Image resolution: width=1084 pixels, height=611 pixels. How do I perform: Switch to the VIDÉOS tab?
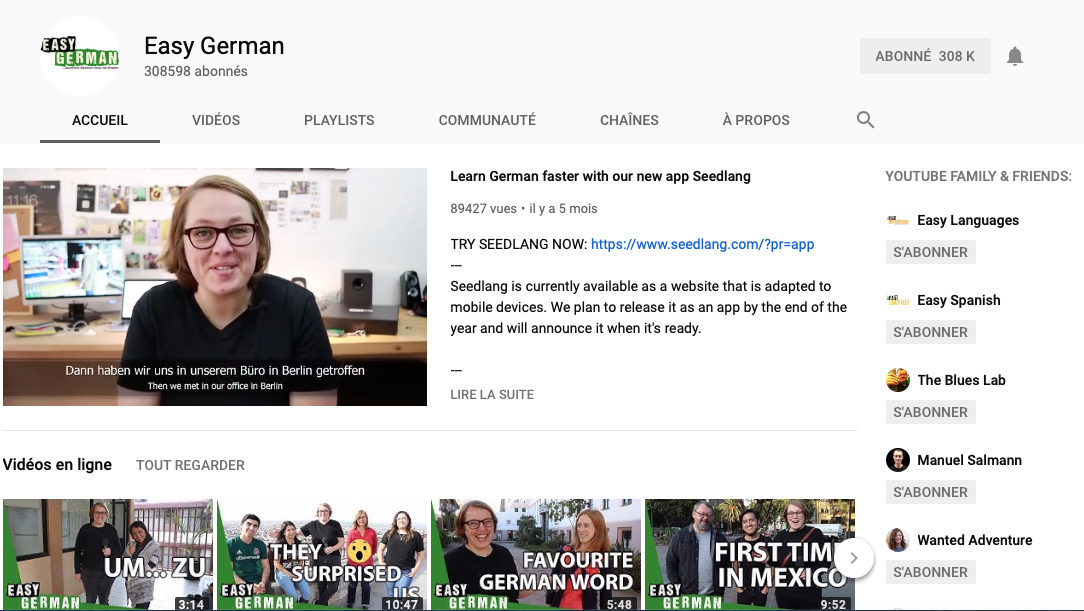[216, 120]
